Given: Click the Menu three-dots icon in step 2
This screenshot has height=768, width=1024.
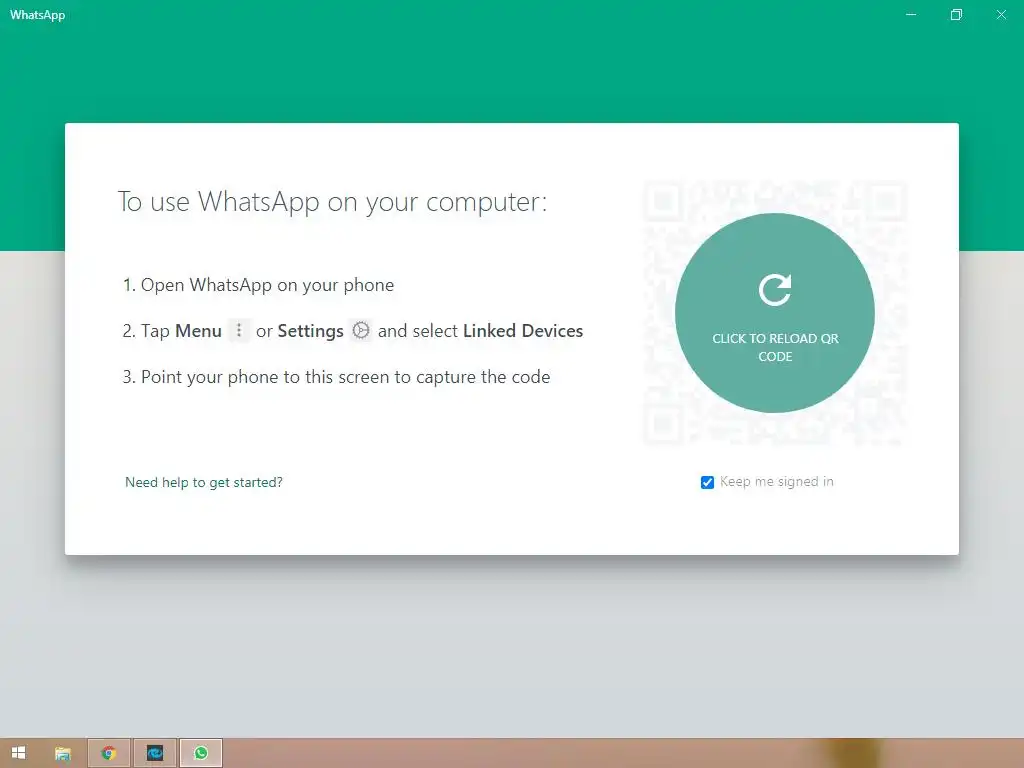Looking at the screenshot, I should pyautogui.click(x=239, y=330).
